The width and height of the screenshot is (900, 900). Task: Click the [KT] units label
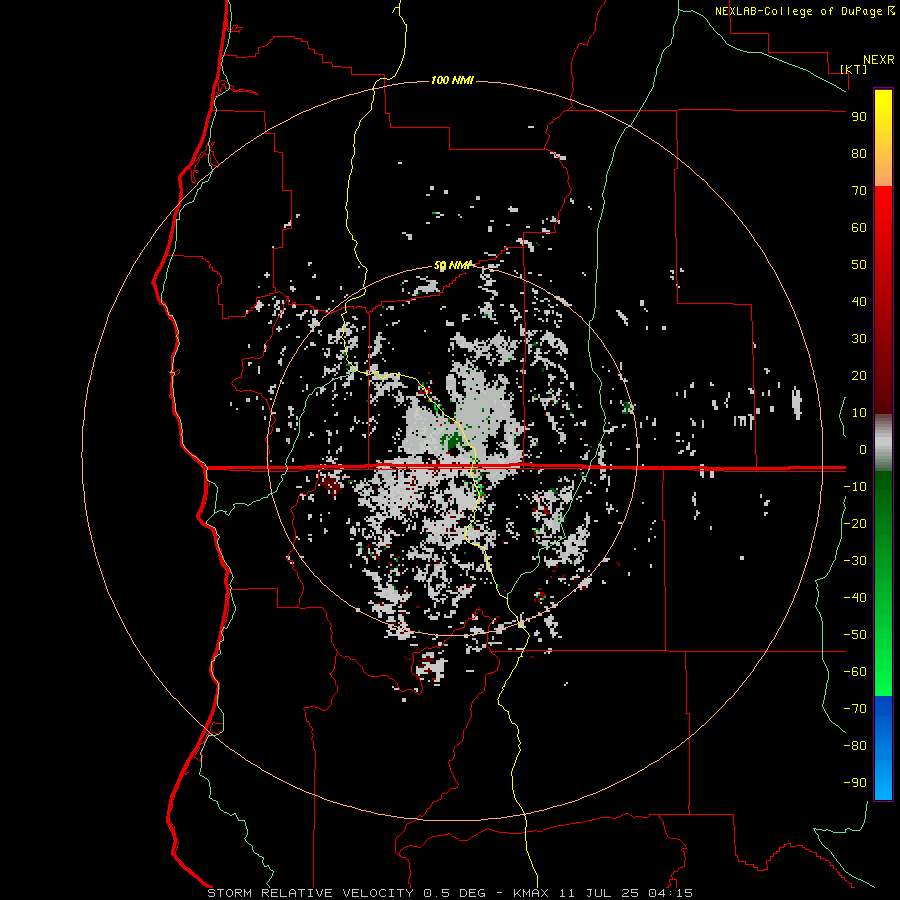tap(854, 69)
